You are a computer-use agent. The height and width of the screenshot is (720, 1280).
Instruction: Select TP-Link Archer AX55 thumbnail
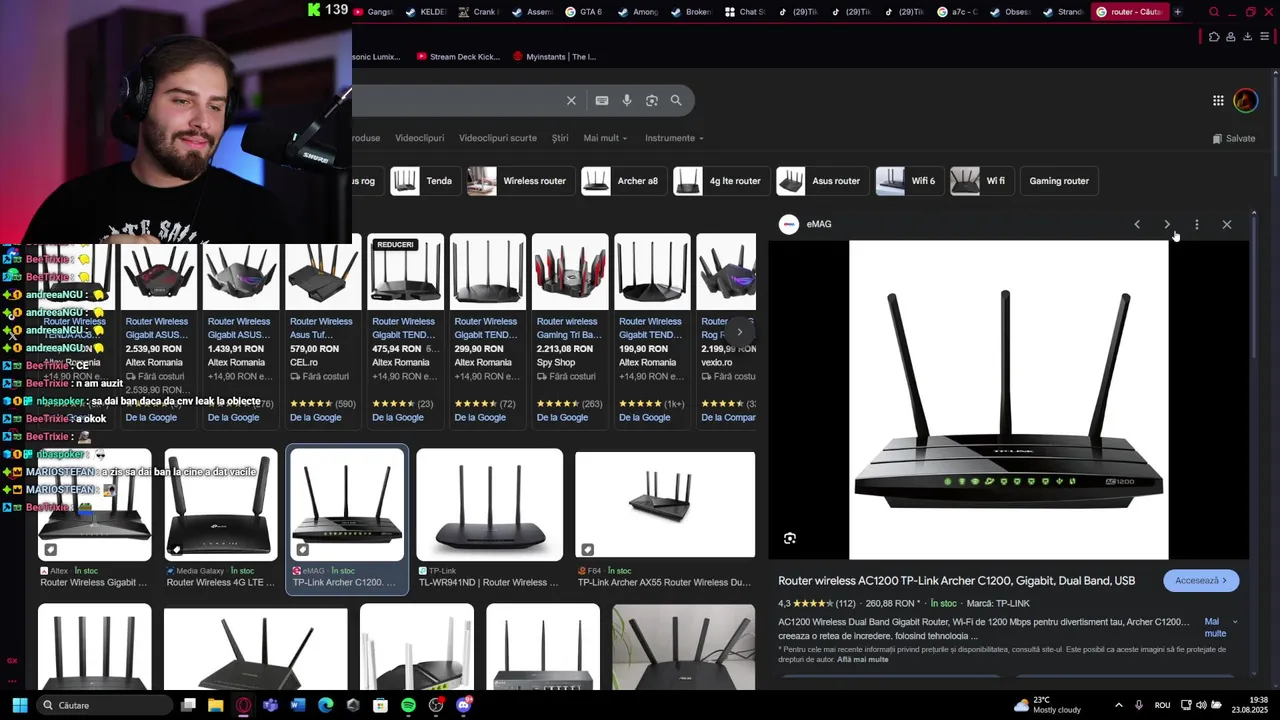(665, 505)
